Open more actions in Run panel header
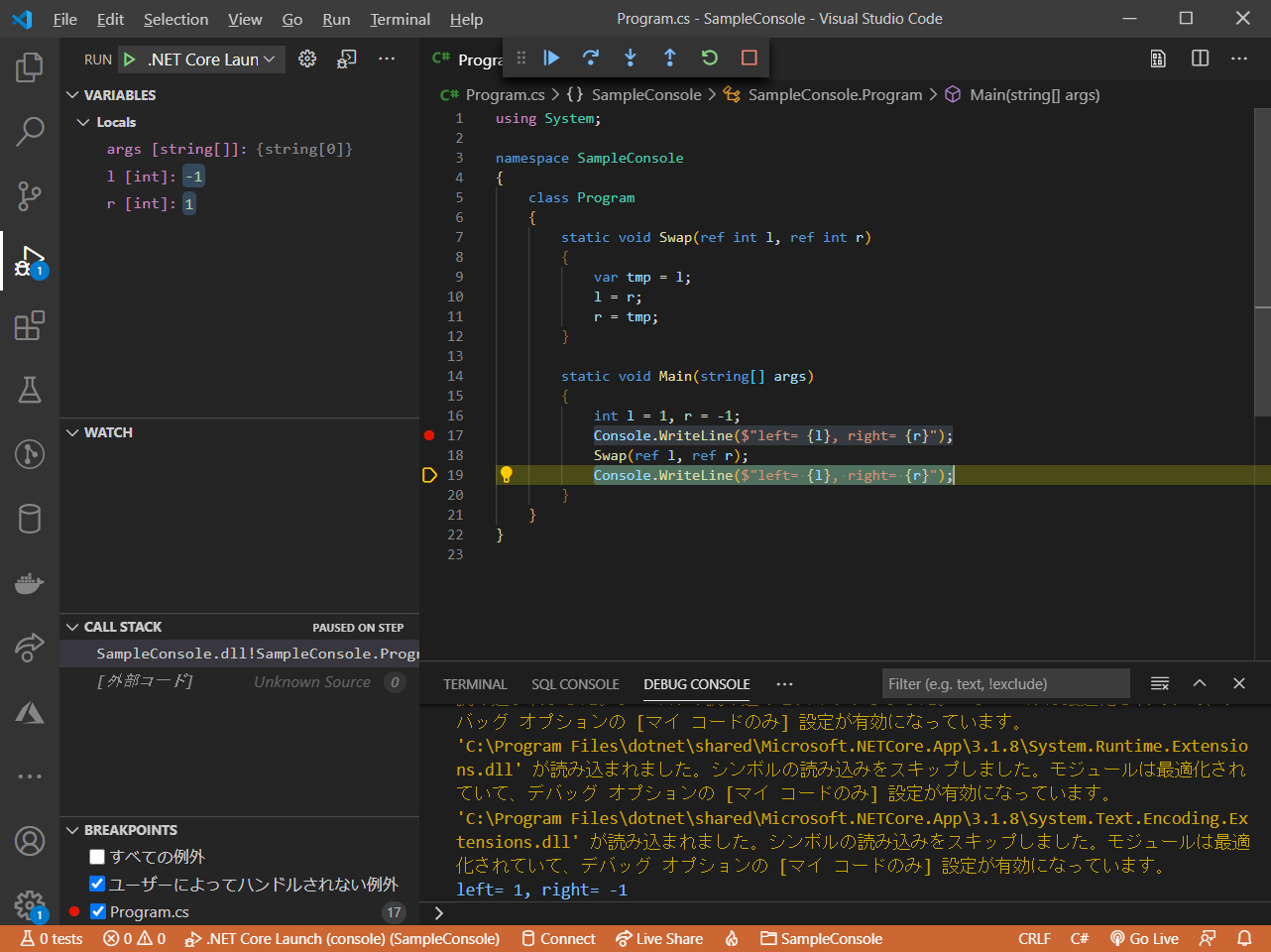1271x952 pixels. pos(387,59)
